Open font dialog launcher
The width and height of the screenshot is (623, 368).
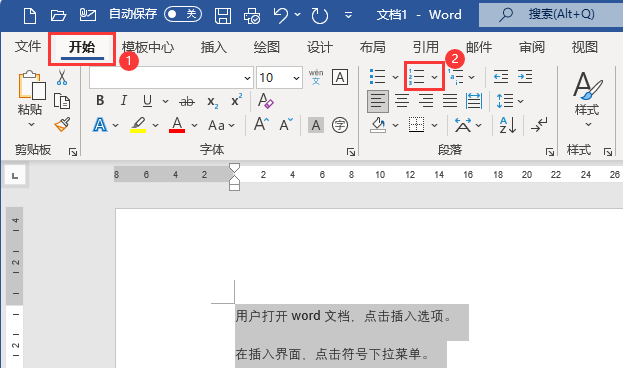[351, 152]
